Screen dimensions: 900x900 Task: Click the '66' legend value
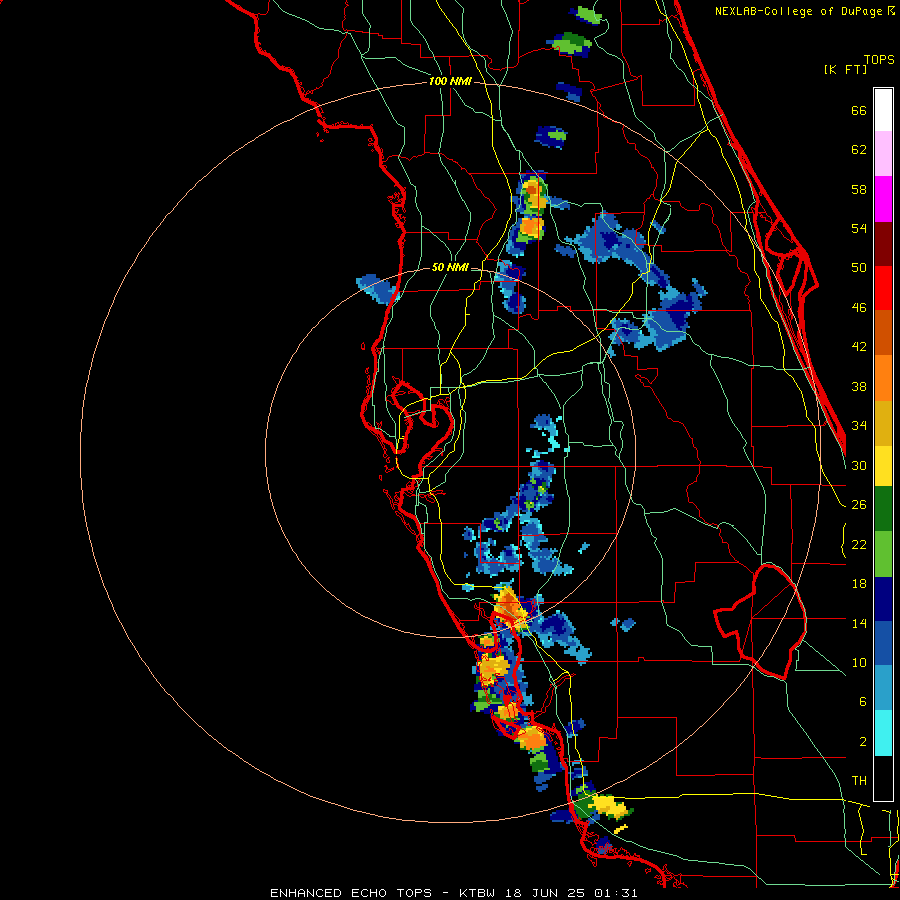point(859,111)
